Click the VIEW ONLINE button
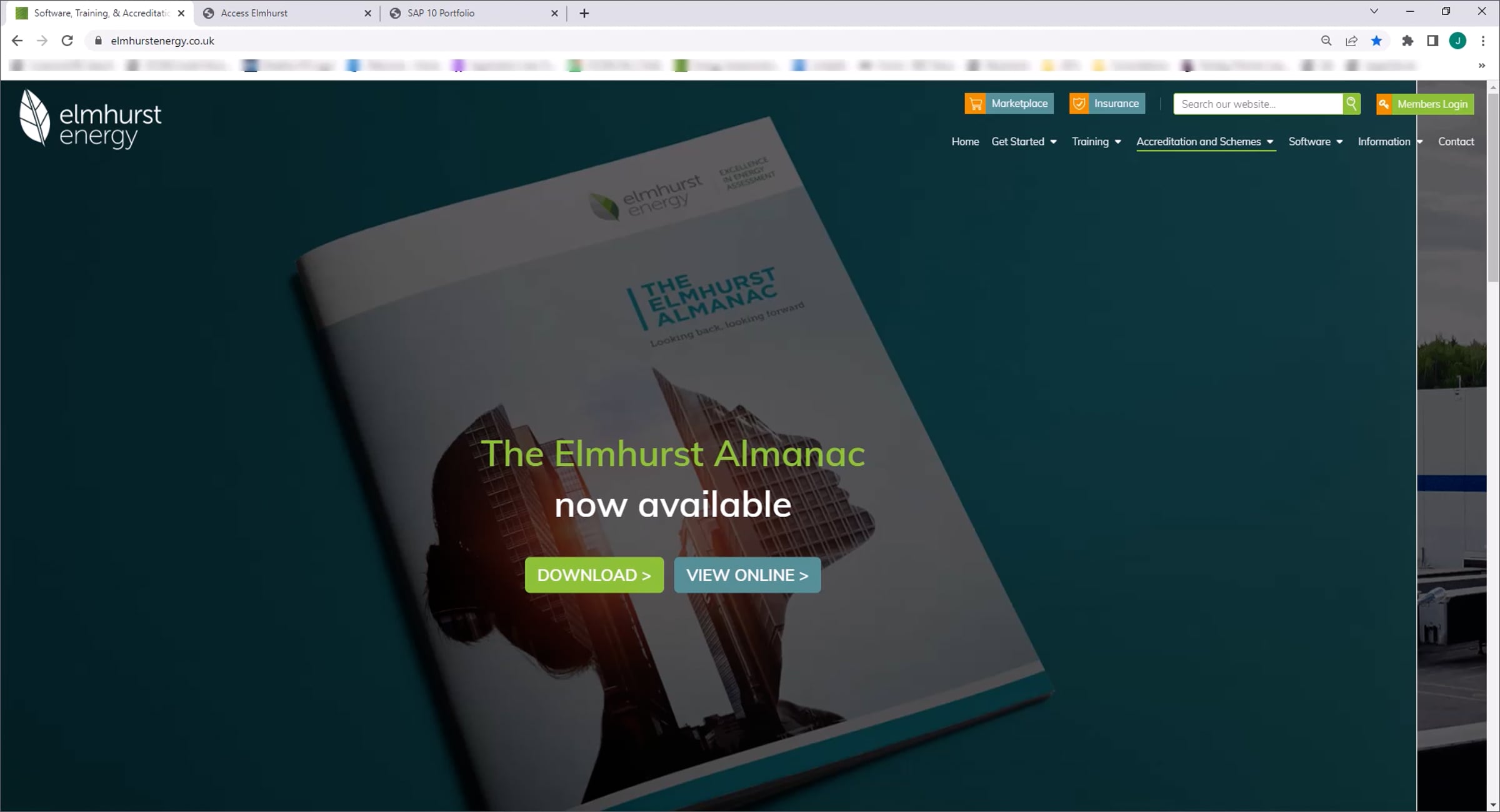1500x812 pixels. (747, 575)
